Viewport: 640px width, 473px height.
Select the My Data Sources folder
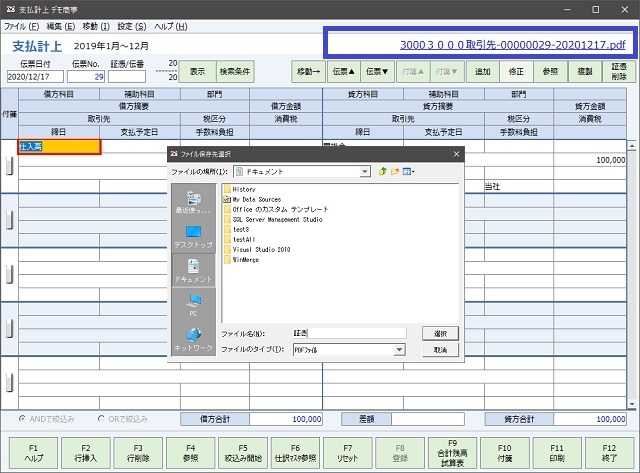pos(252,200)
